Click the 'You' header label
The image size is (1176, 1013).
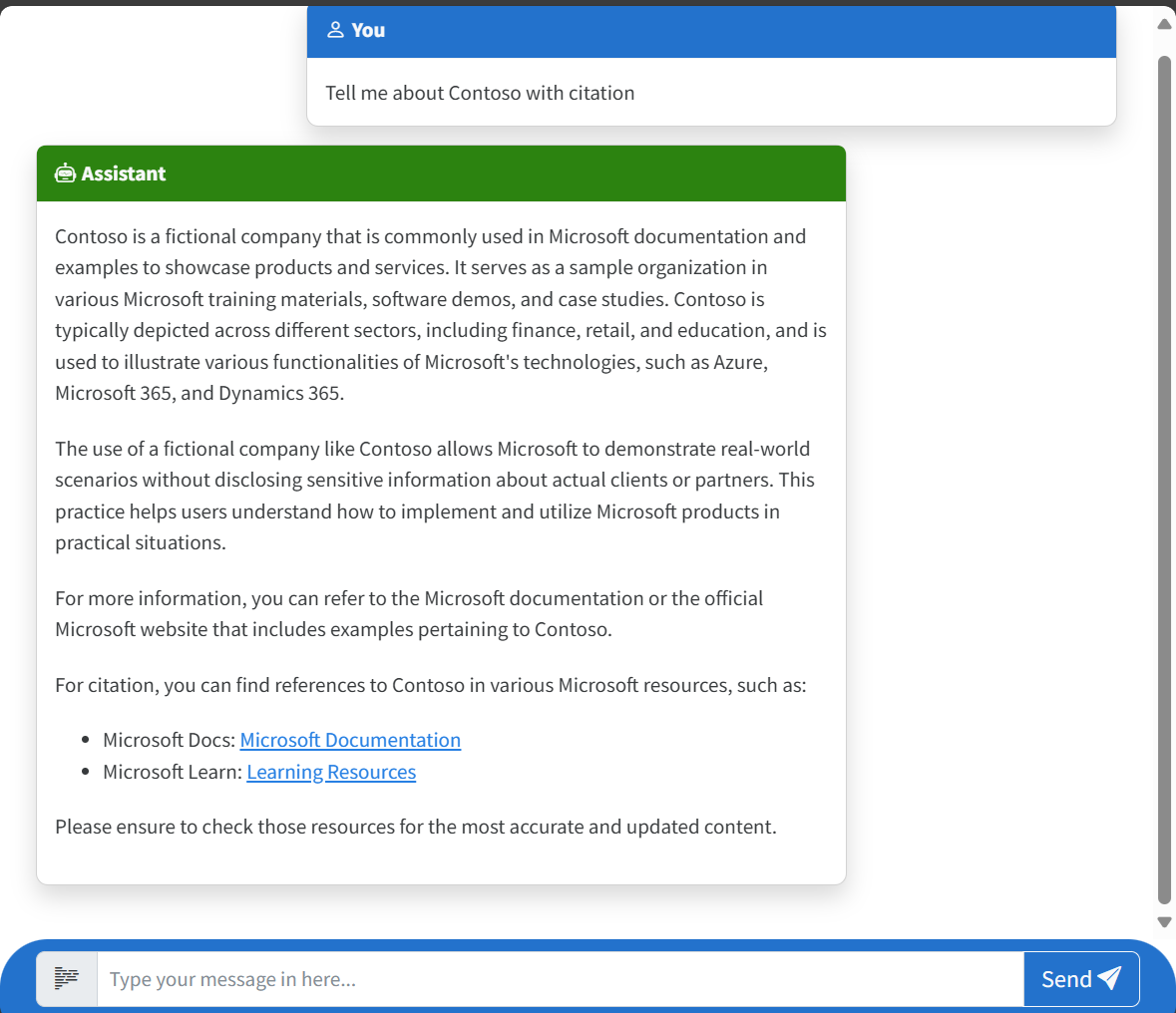tap(368, 30)
